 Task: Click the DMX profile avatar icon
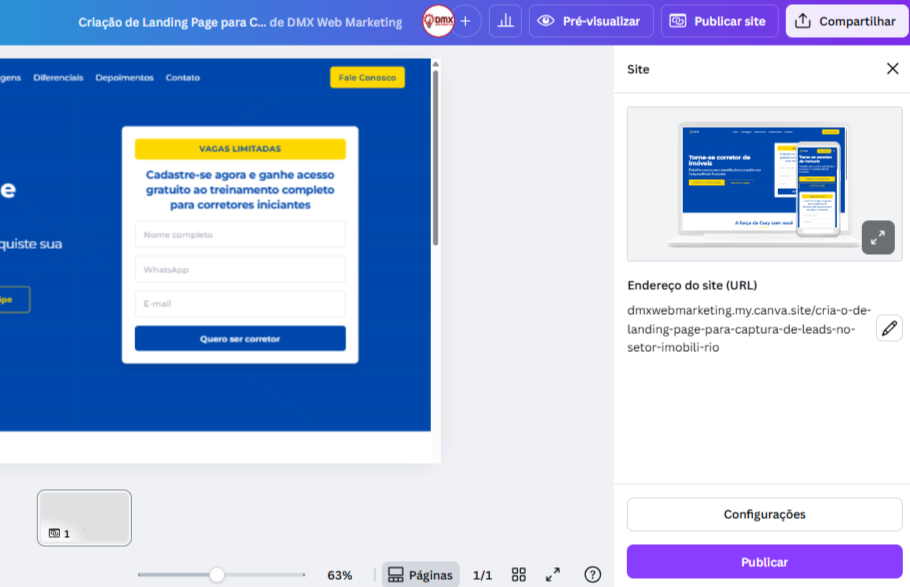tap(438, 21)
